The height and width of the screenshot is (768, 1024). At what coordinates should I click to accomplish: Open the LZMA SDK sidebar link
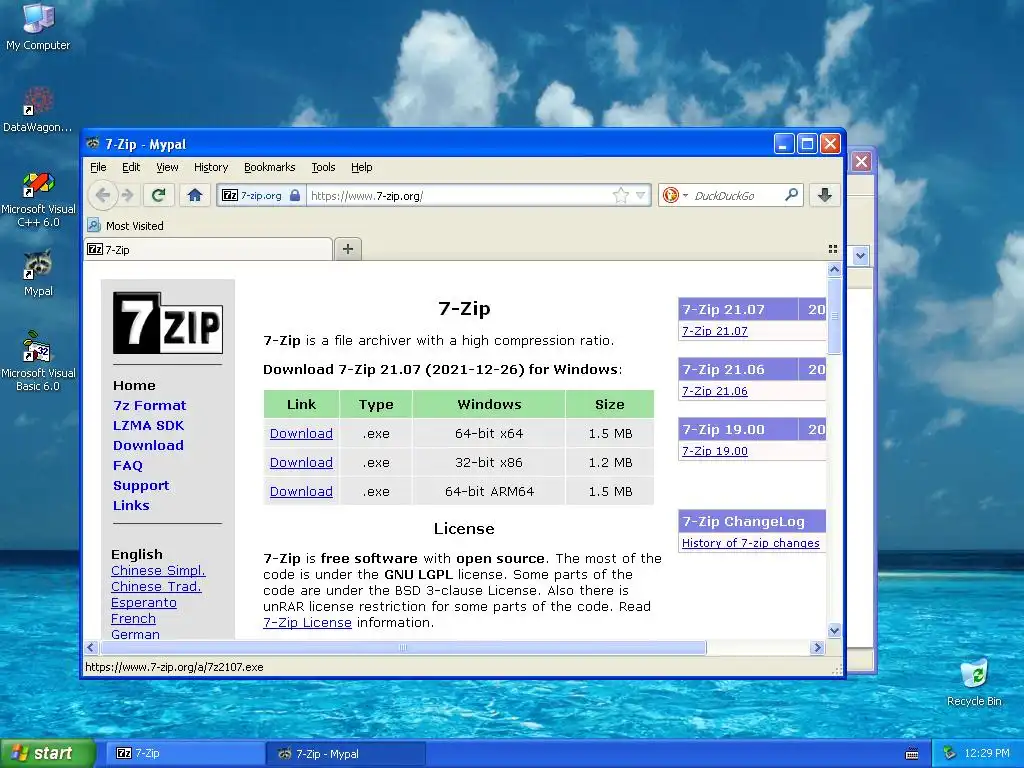point(148,425)
